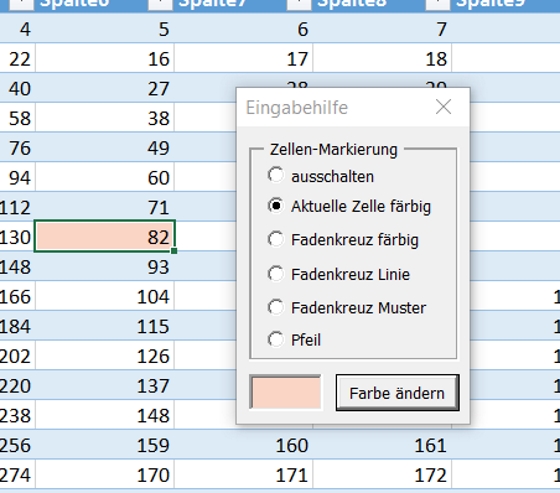Select cell with value 159
Screen dimensions: 560x493
(x=105, y=444)
